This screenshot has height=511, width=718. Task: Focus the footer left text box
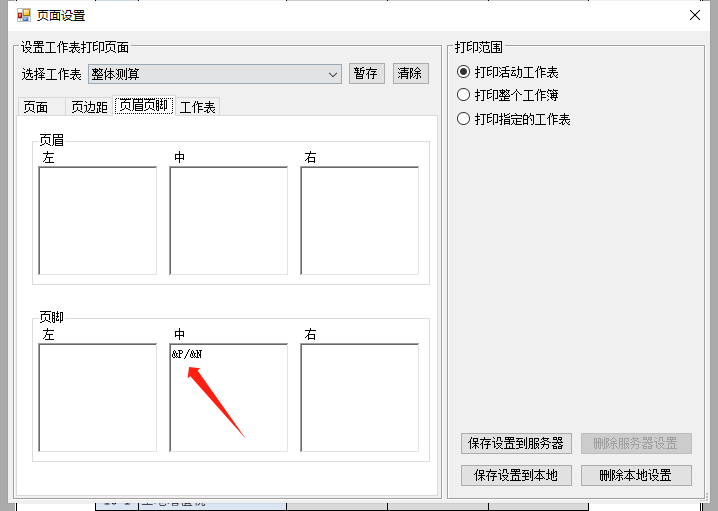98,398
